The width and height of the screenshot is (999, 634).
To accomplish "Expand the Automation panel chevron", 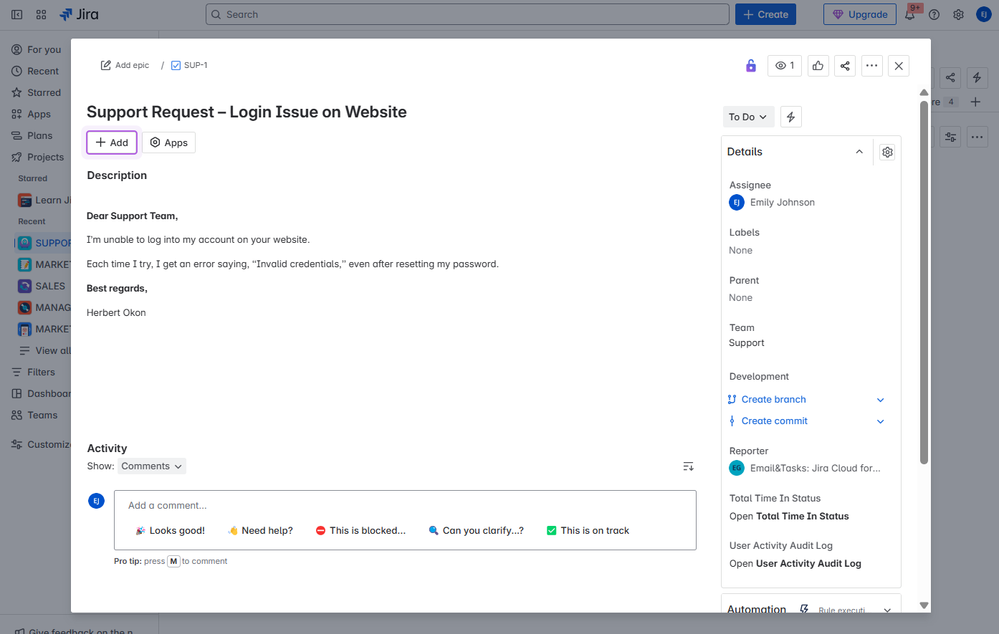I will point(887,610).
